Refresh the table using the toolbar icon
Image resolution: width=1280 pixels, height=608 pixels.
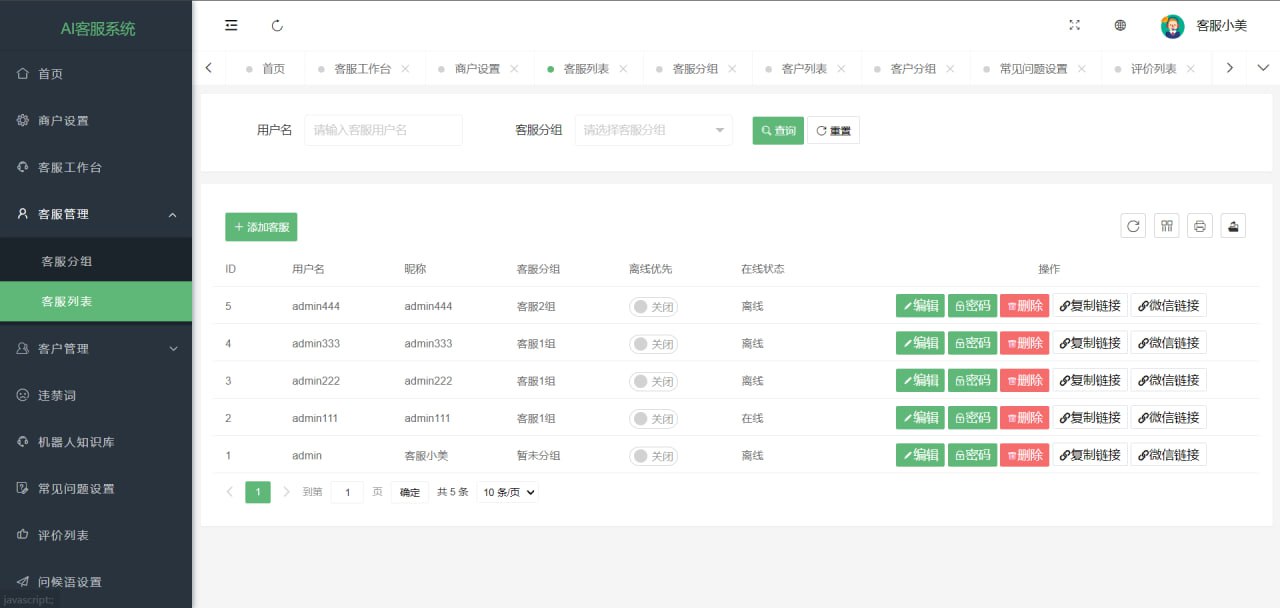[x=1133, y=226]
